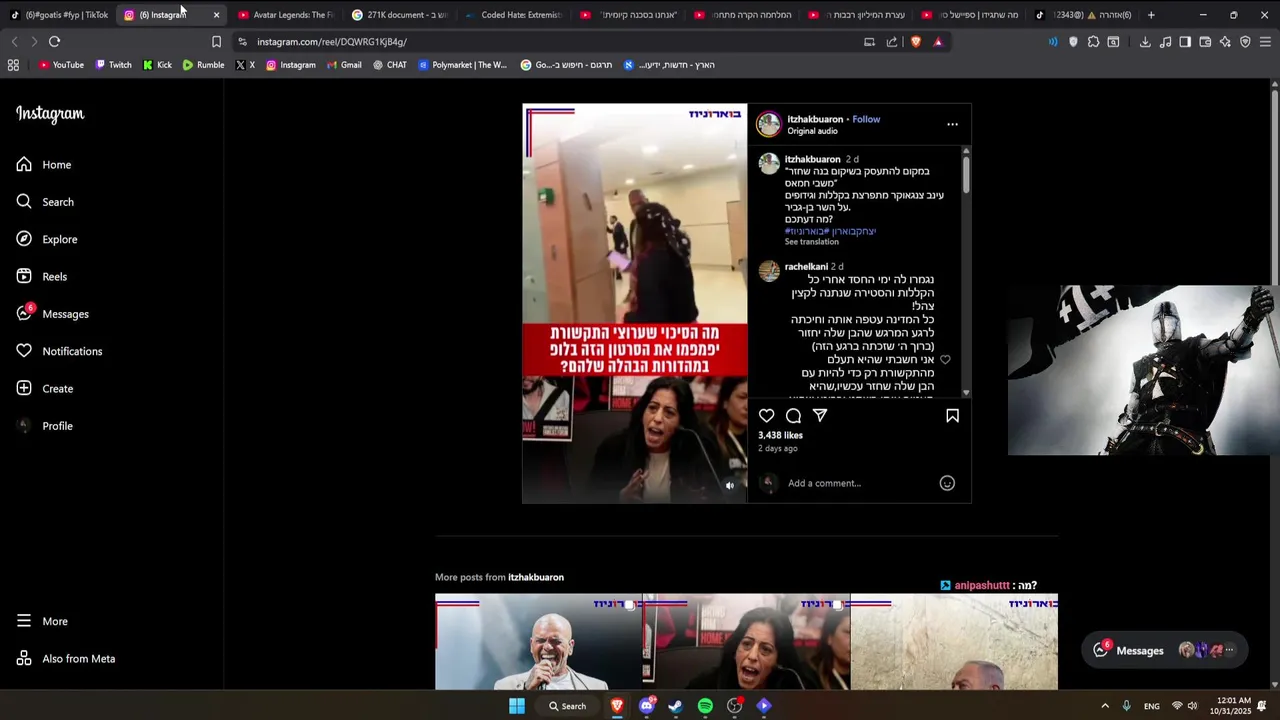Image resolution: width=1280 pixels, height=720 pixels.
Task: Expand the system tray hidden icons chevron
Action: coord(1105,706)
